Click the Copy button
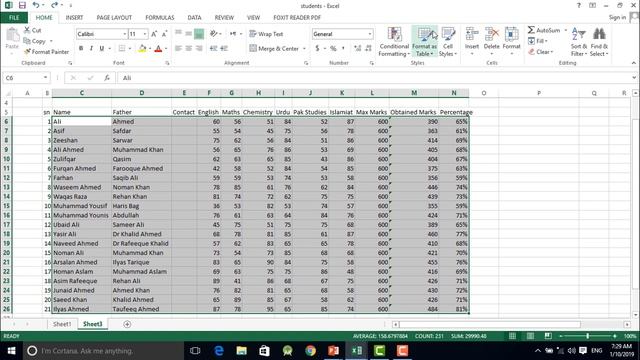Screen dimensions: 640x360 pyautogui.click(x=35, y=41)
